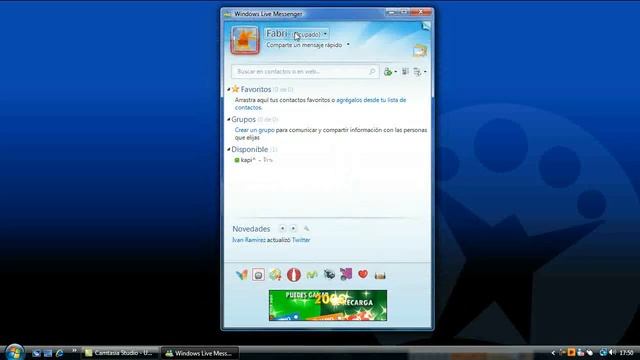Click the third bottom tab green icon
Screen dimensions: 640x360
click(x=276, y=275)
